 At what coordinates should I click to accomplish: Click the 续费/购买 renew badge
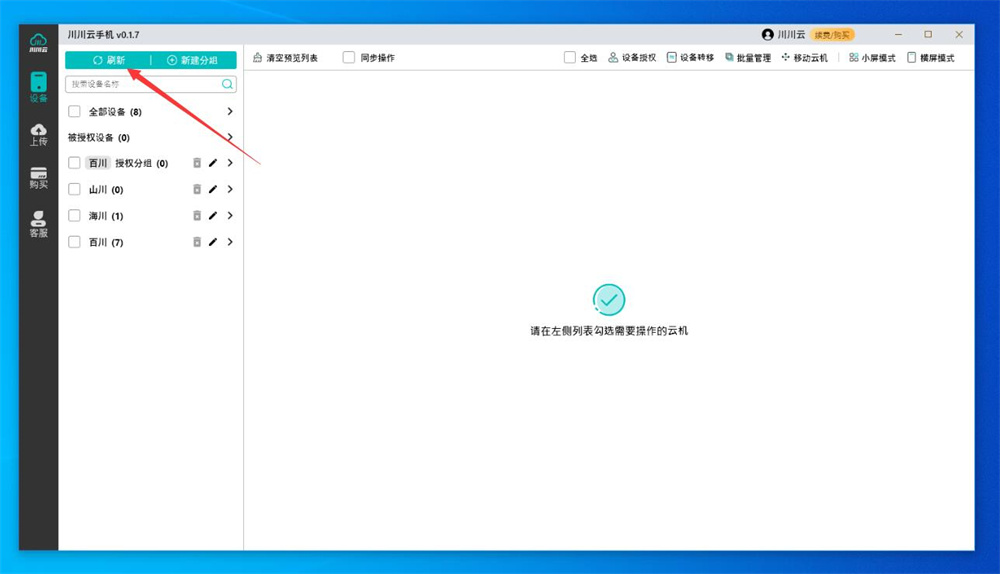832,35
